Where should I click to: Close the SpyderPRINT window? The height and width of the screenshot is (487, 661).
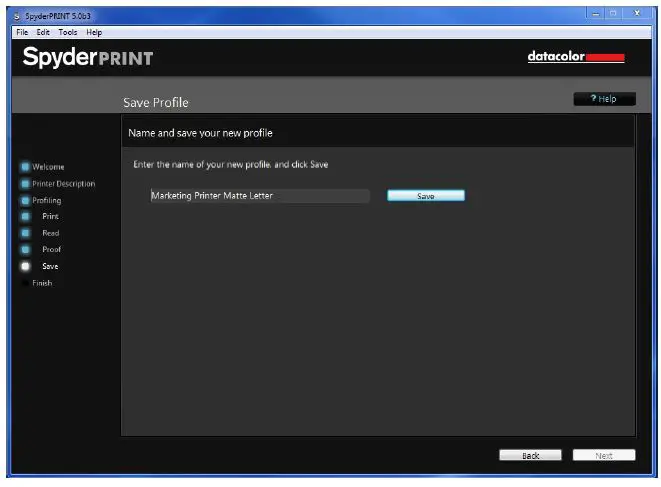coord(637,13)
